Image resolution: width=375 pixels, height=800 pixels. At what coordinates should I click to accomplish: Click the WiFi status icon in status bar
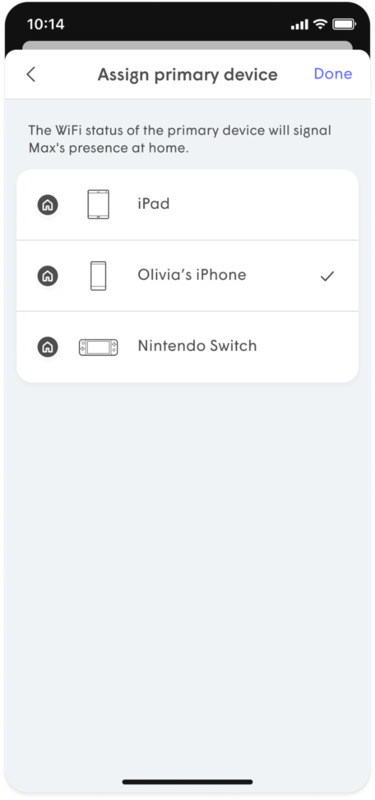[x=320, y=23]
